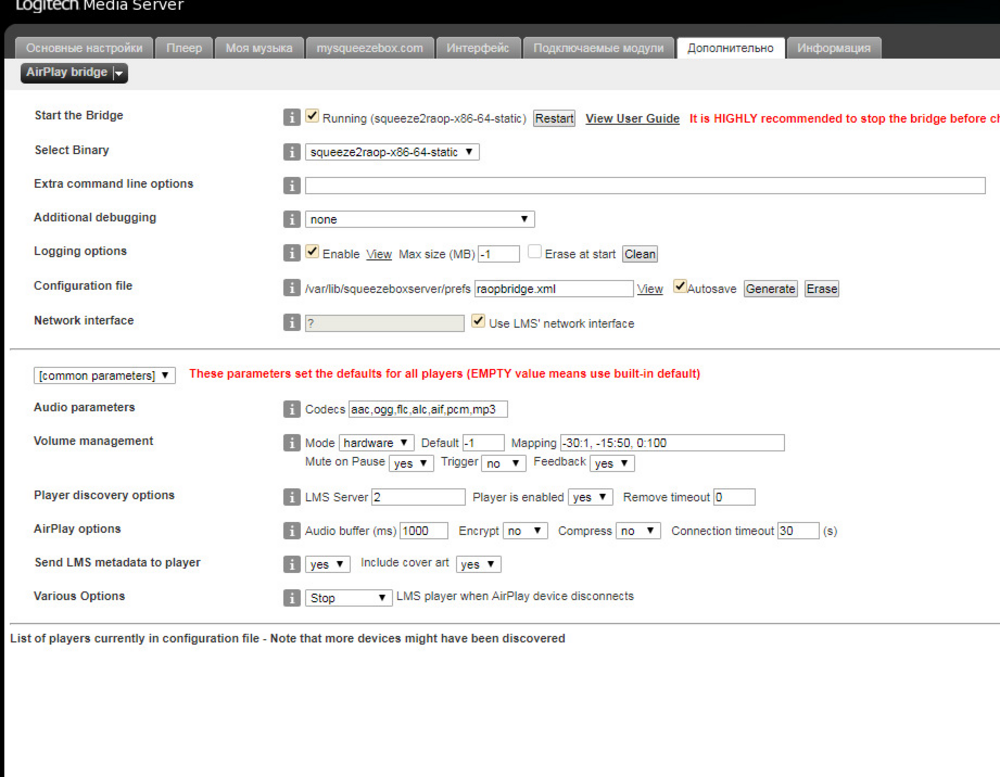Viewport: 1000px width, 777px height.
Task: Check the Erase at start checkbox
Action: [535, 251]
